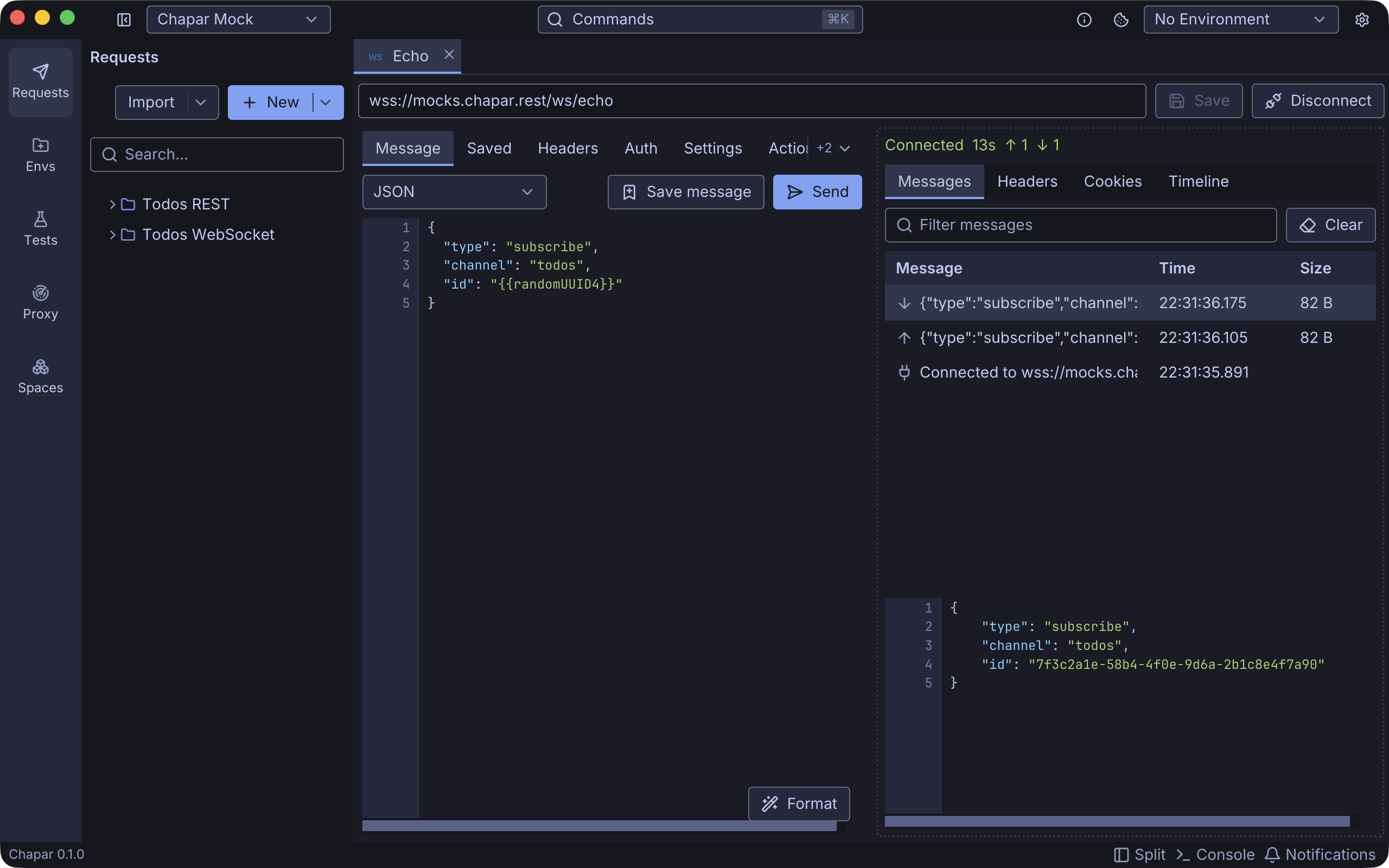Click the requests Search field
This screenshot has height=868, width=1389.
(x=217, y=155)
